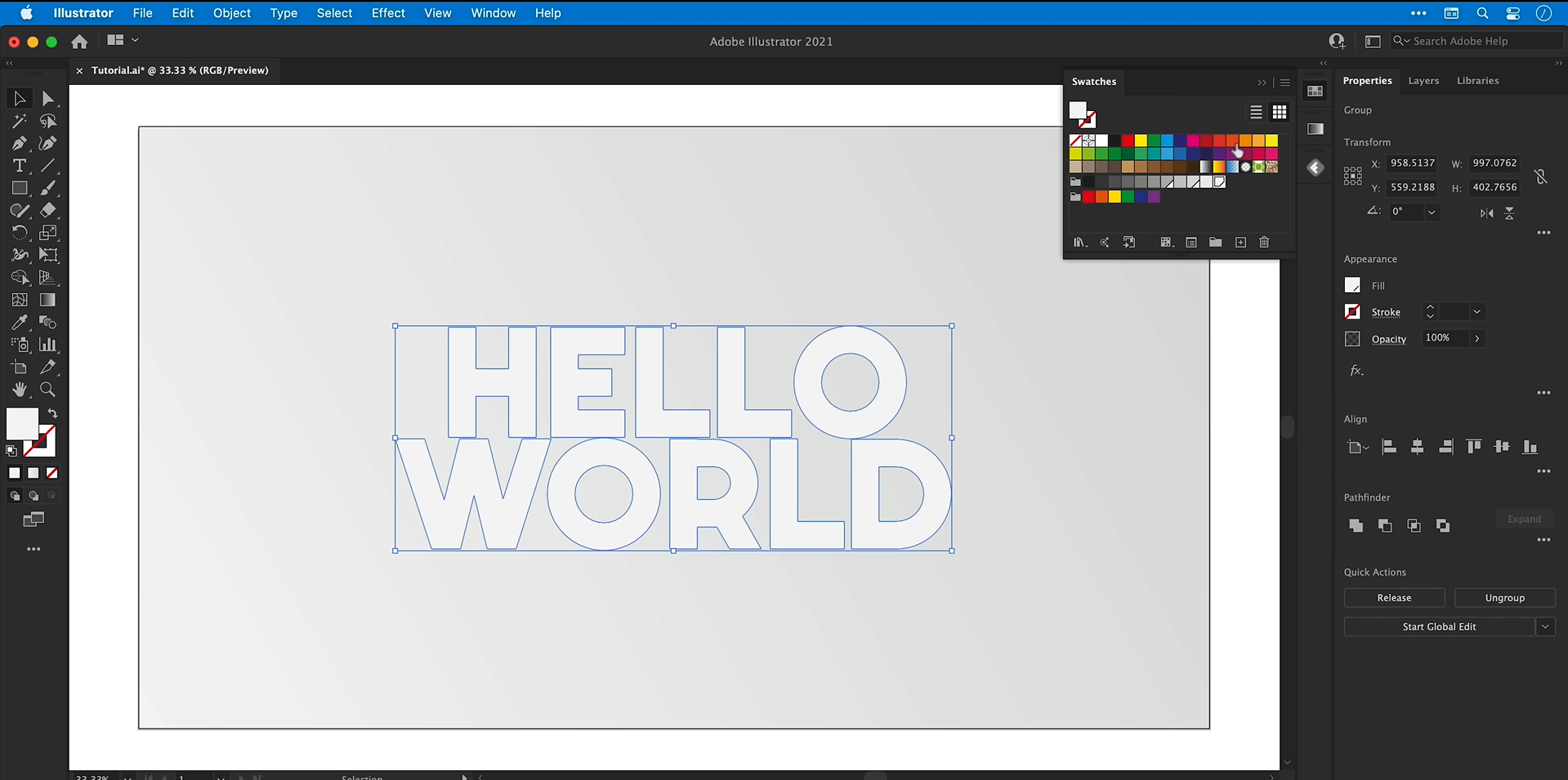Select the Direct Selection tool
This screenshot has width=1568, height=780.
(48, 99)
